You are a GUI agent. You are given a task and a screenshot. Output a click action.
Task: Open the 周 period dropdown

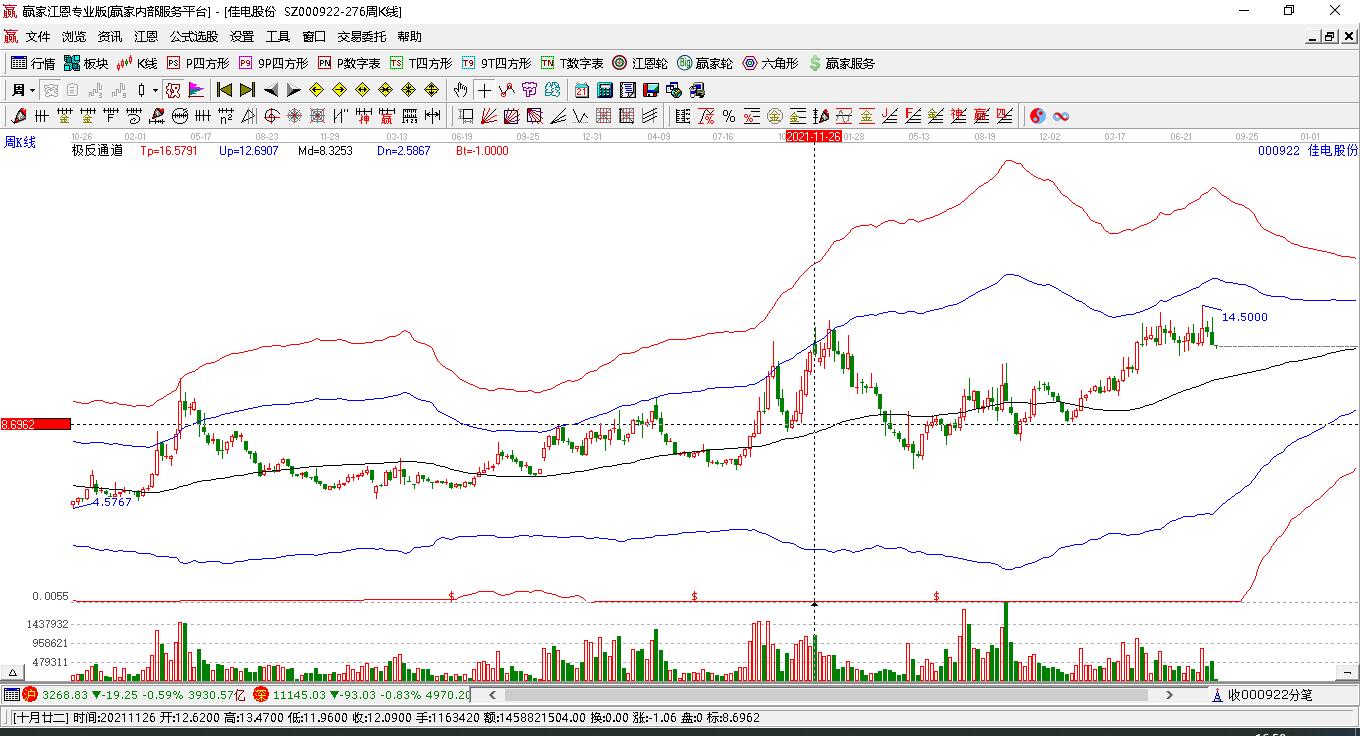tap(23, 90)
